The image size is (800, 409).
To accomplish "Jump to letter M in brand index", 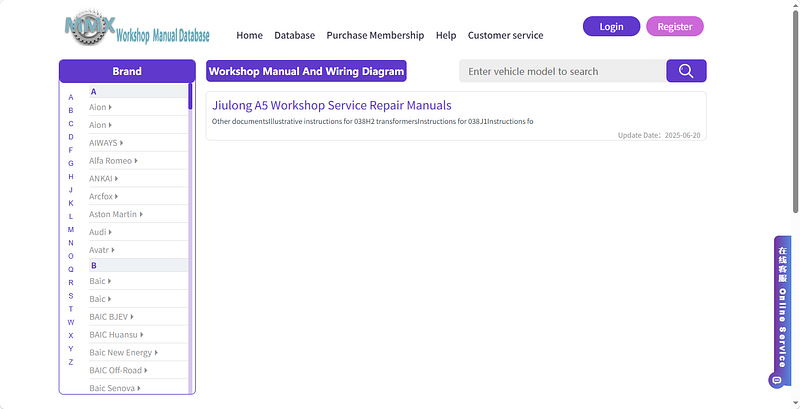I will [x=71, y=229].
